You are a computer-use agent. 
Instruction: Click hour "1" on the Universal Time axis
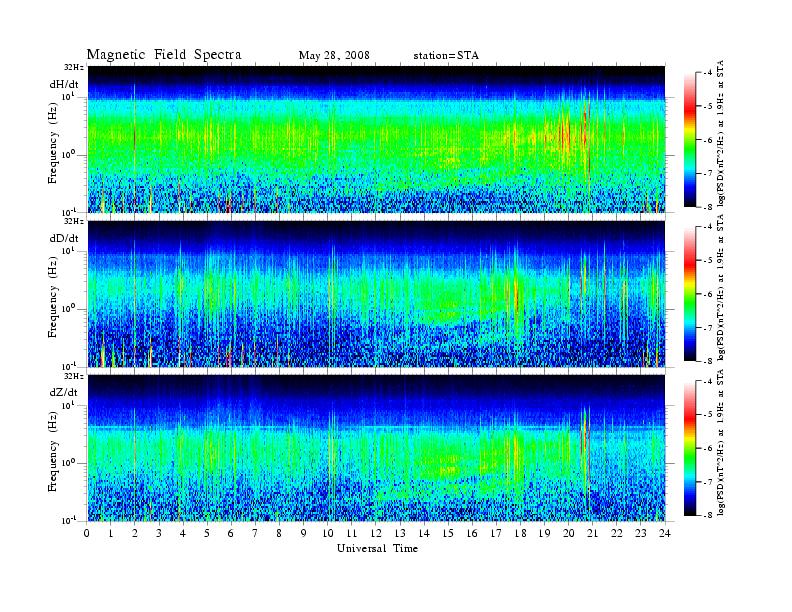click(111, 533)
